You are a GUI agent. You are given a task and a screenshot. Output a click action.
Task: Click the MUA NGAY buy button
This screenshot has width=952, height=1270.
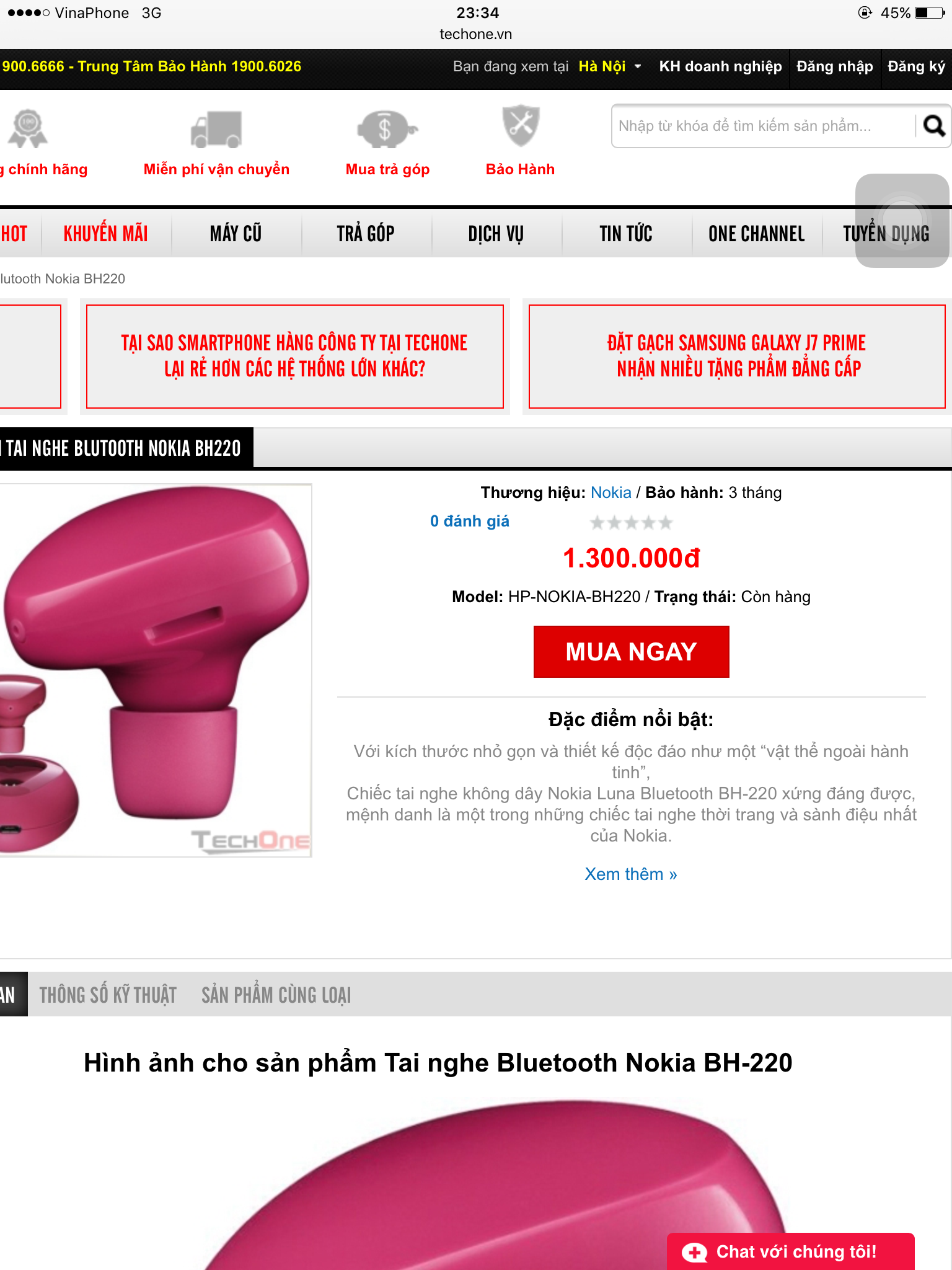[631, 652]
